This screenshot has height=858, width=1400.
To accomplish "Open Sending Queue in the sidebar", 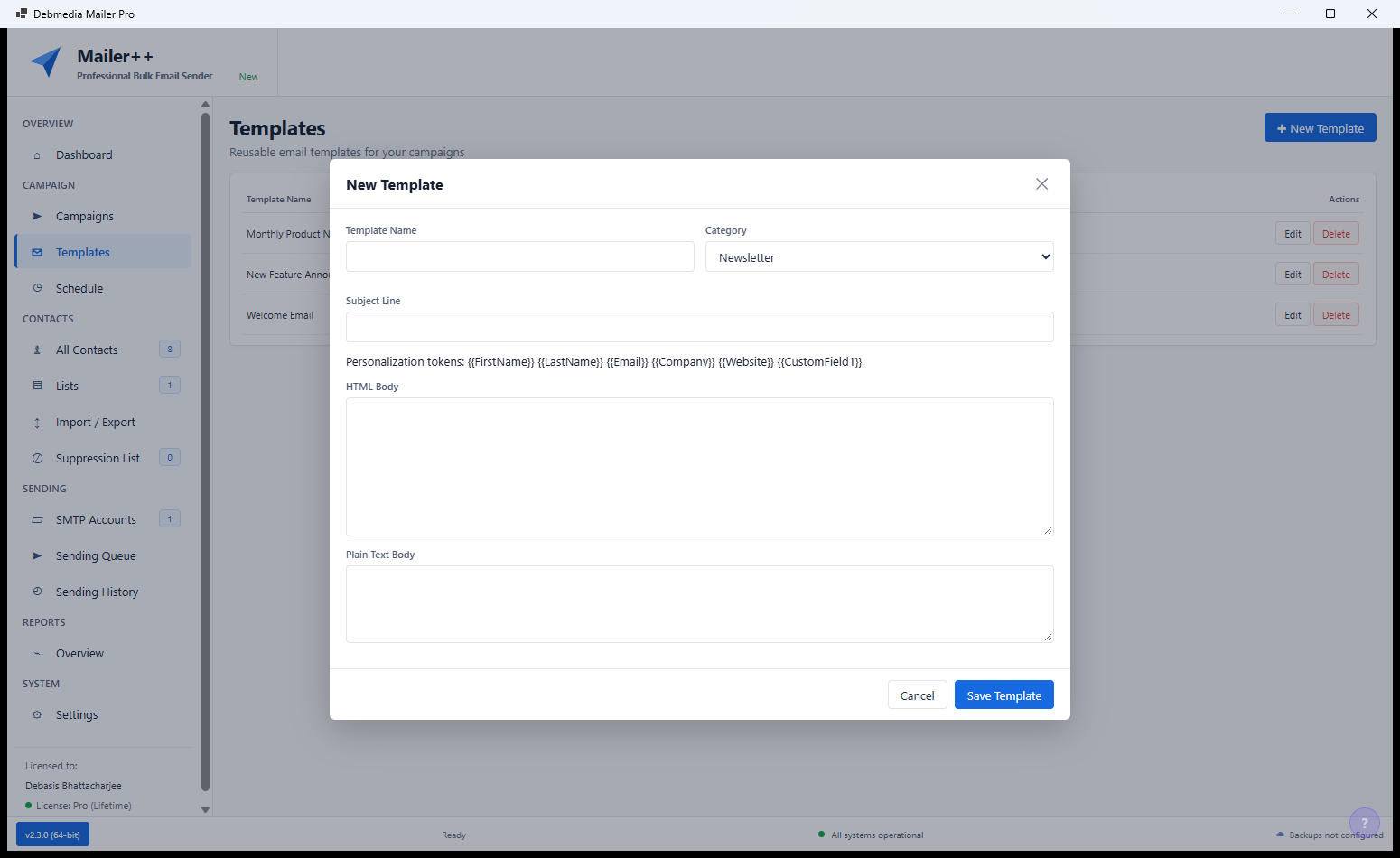I will coord(103,556).
